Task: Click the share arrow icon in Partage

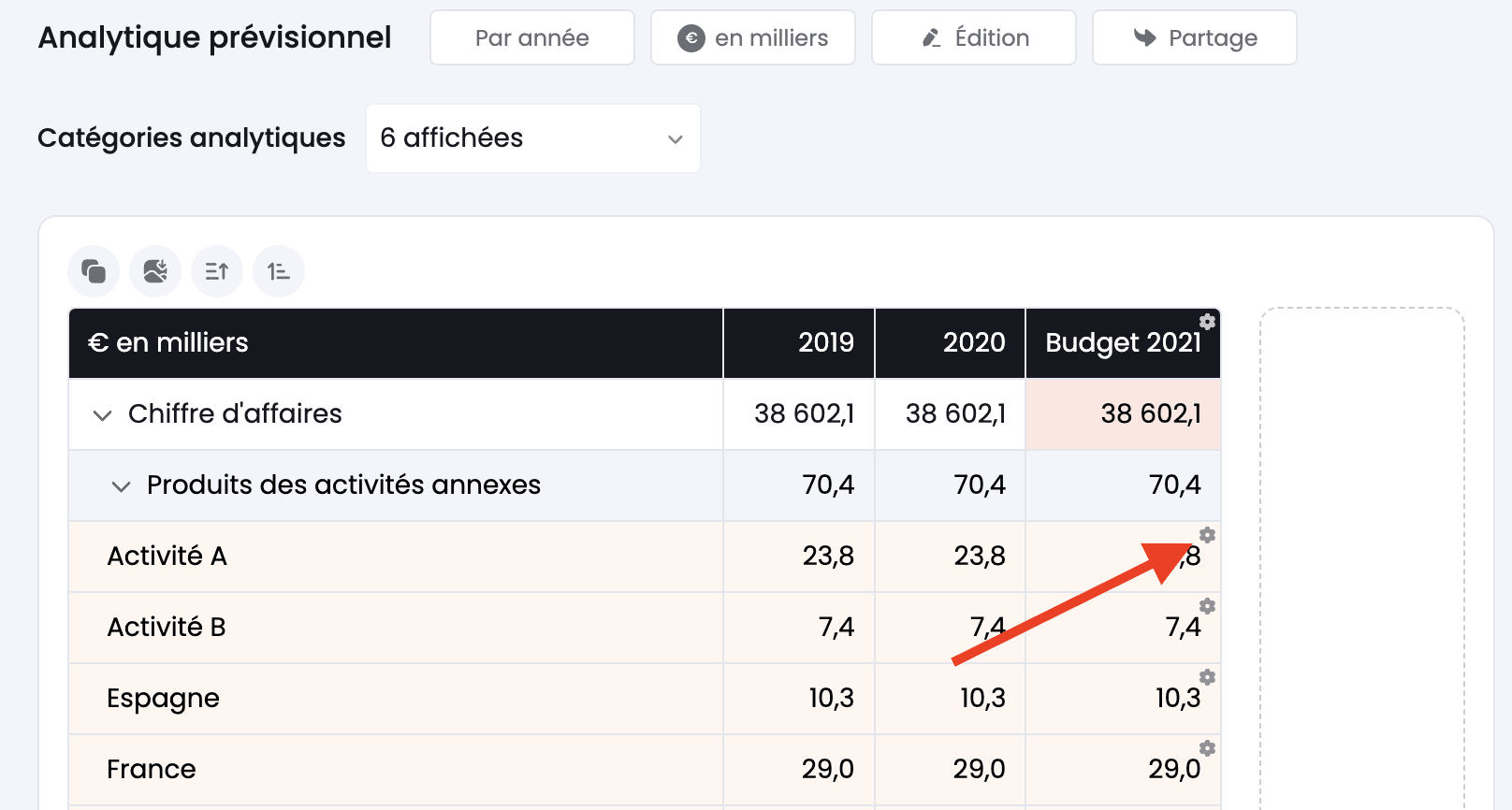Action: pos(1145,37)
